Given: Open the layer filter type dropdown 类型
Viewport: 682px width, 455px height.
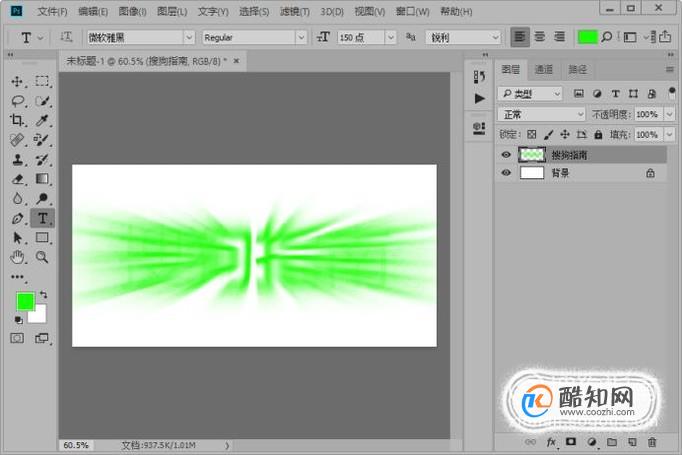Looking at the screenshot, I should [x=530, y=94].
